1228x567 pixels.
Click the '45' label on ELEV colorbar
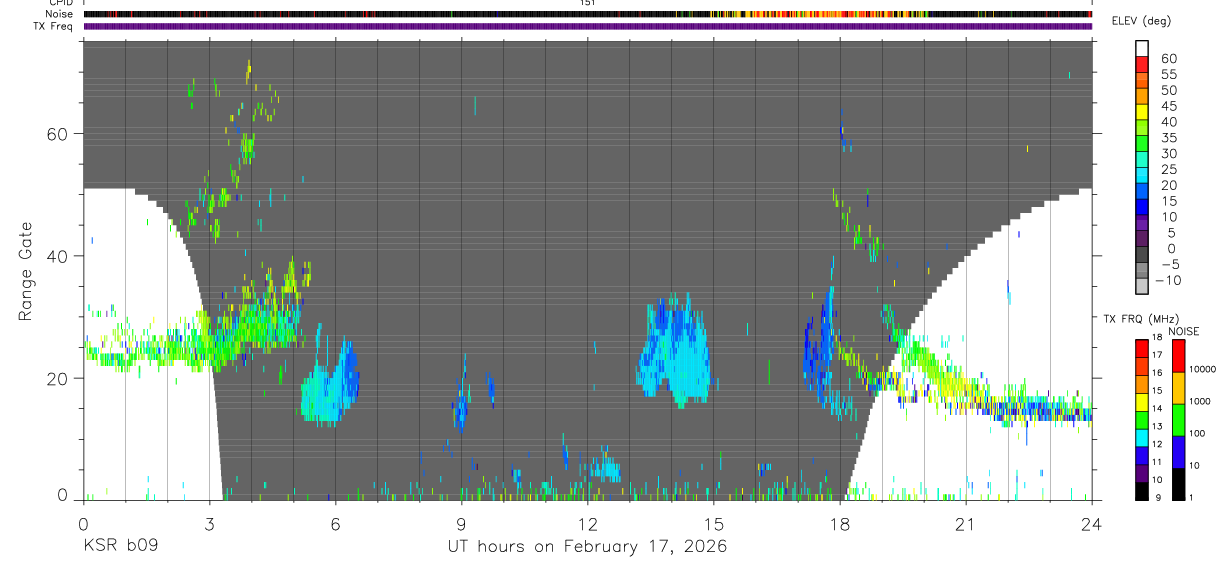(1167, 106)
